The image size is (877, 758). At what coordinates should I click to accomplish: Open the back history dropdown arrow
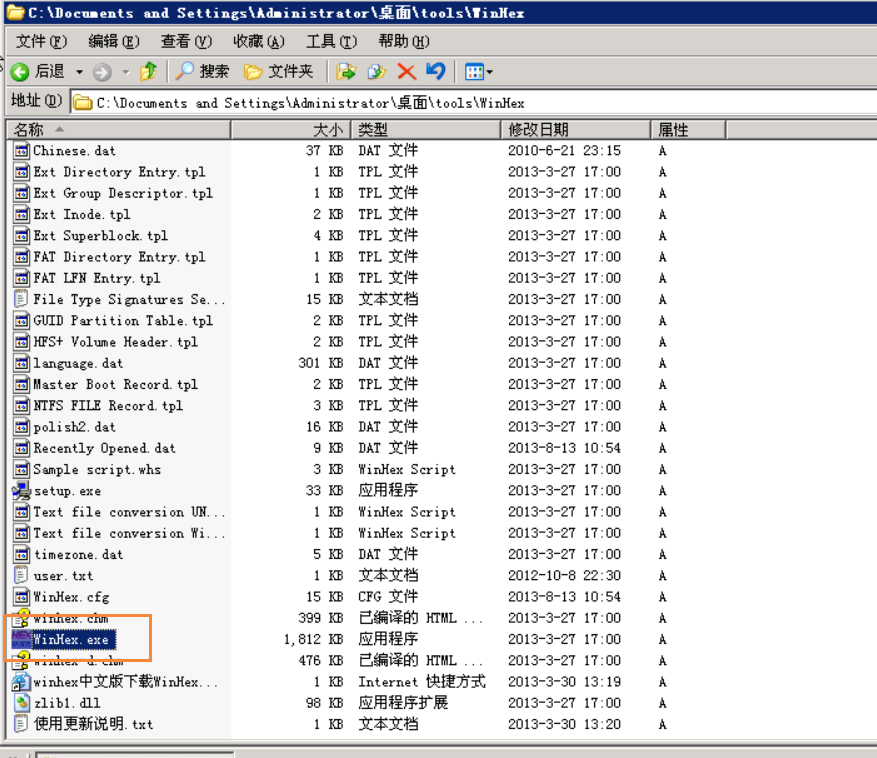(x=79, y=72)
